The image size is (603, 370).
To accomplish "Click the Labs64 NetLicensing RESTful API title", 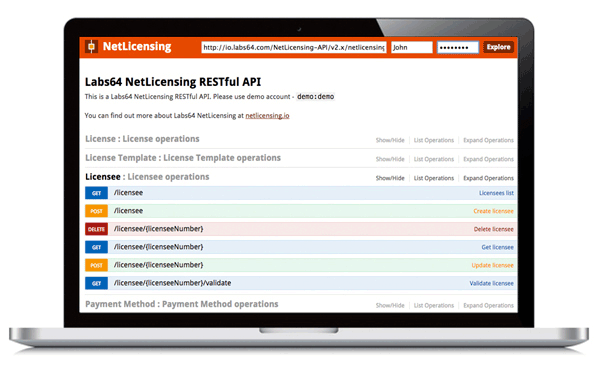I will point(173,82).
